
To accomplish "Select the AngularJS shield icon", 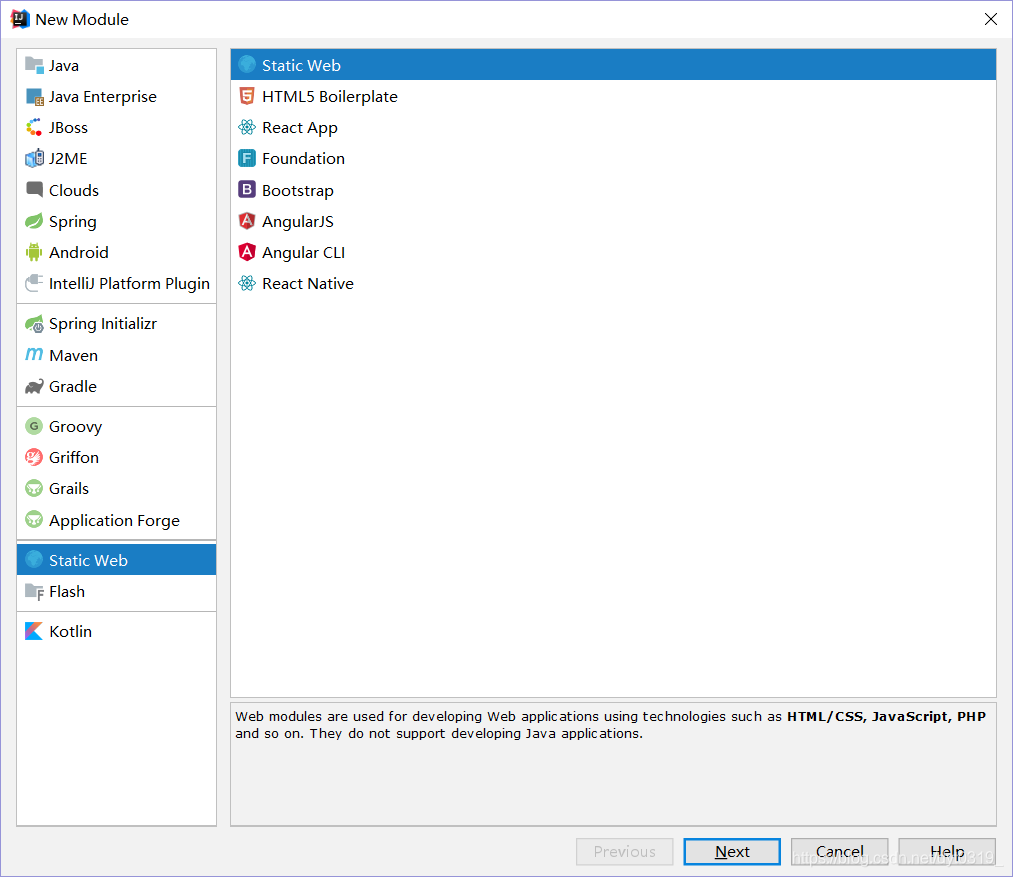I will click(247, 221).
